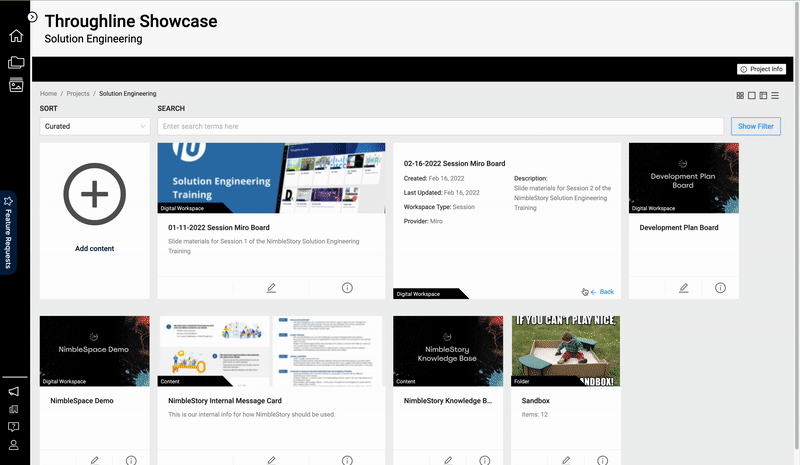Click the Project Info button
This screenshot has width=800, height=465.
click(x=761, y=69)
